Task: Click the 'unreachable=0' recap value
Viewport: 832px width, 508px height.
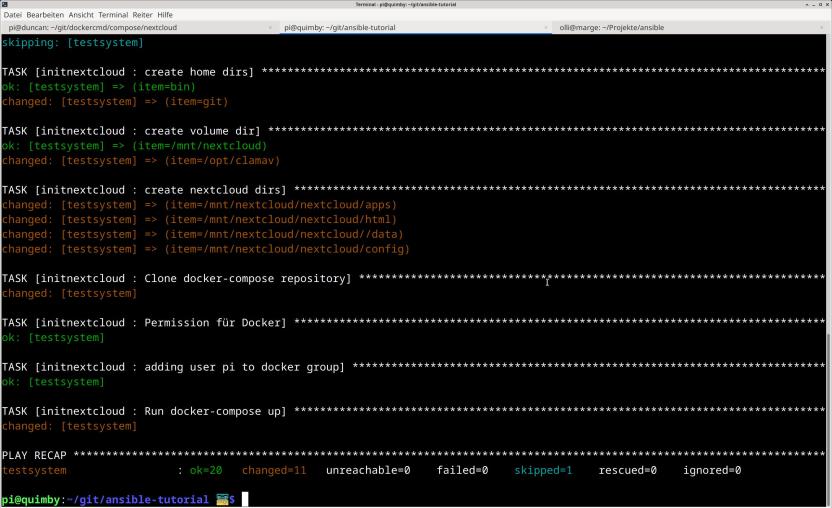Action: 368,470
